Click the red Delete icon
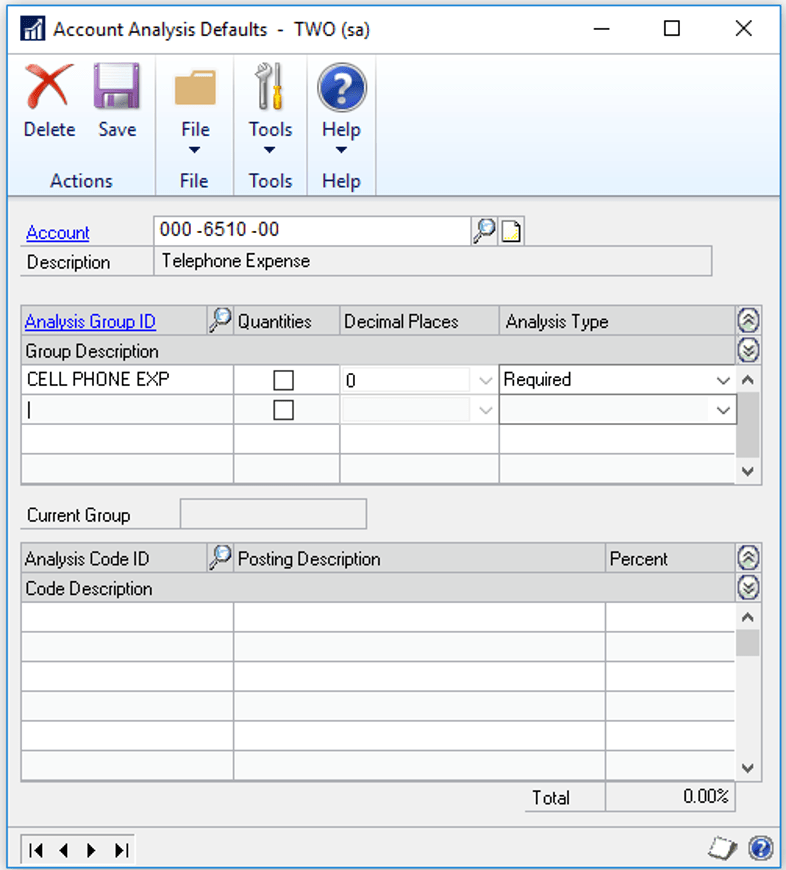The width and height of the screenshot is (786, 870). pos(49,89)
